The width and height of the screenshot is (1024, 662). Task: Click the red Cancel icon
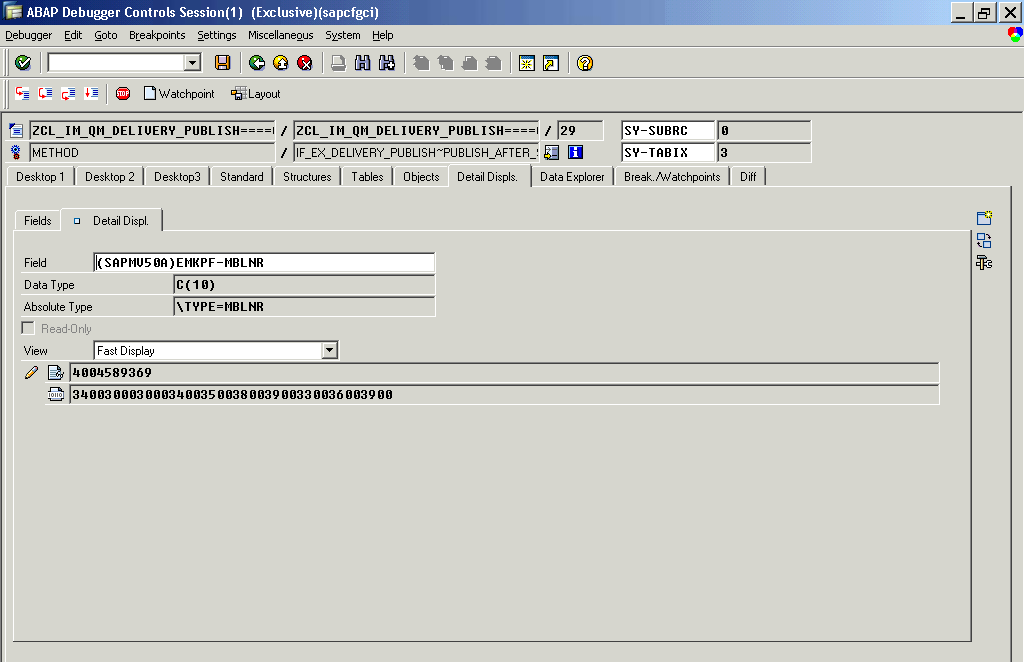tap(305, 63)
